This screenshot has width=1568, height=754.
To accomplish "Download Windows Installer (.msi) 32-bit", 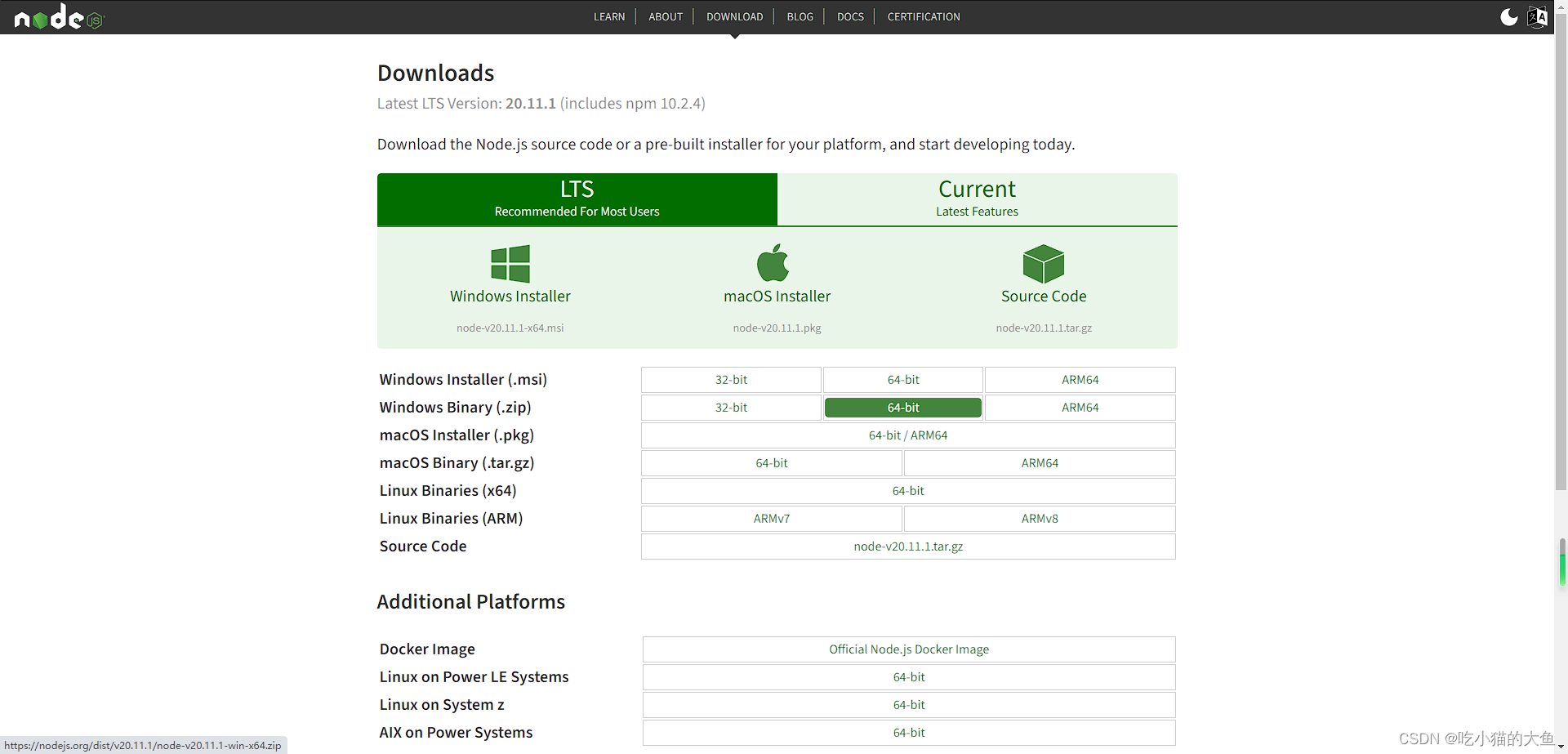I will click(x=731, y=380).
